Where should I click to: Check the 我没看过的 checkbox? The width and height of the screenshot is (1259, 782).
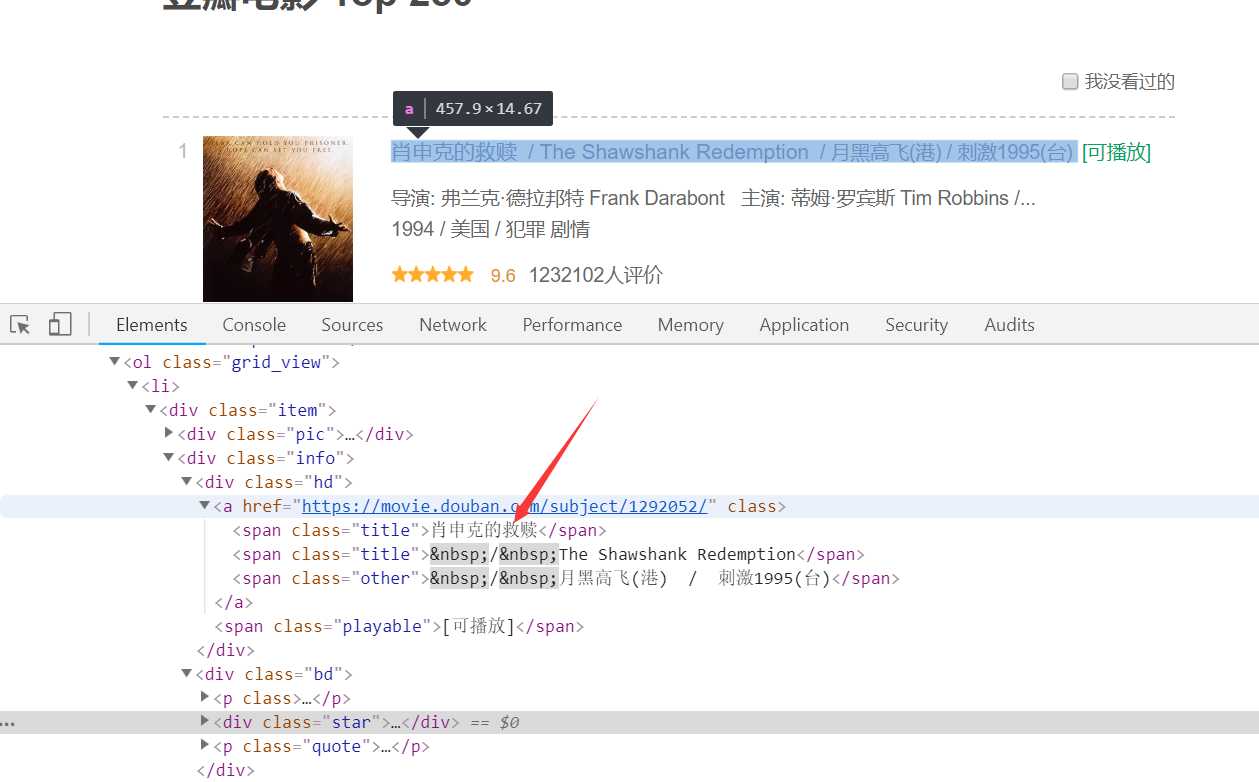[x=1070, y=81]
